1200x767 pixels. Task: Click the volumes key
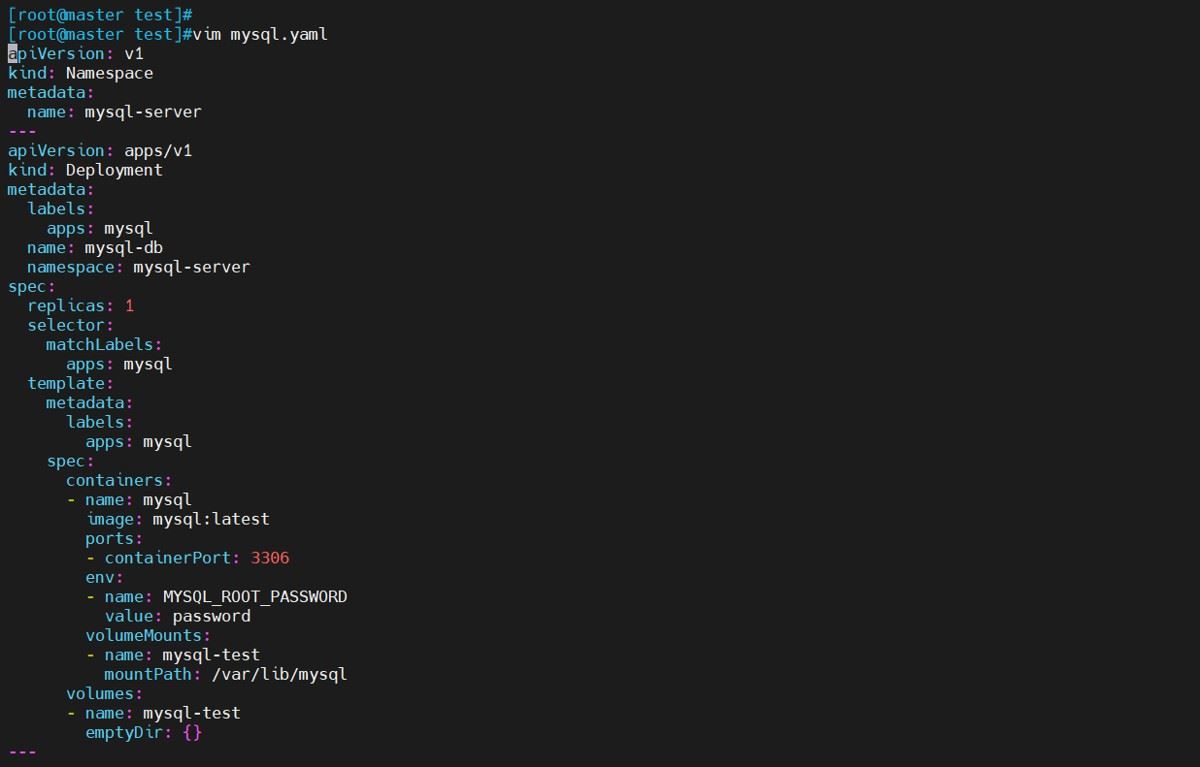pos(104,693)
